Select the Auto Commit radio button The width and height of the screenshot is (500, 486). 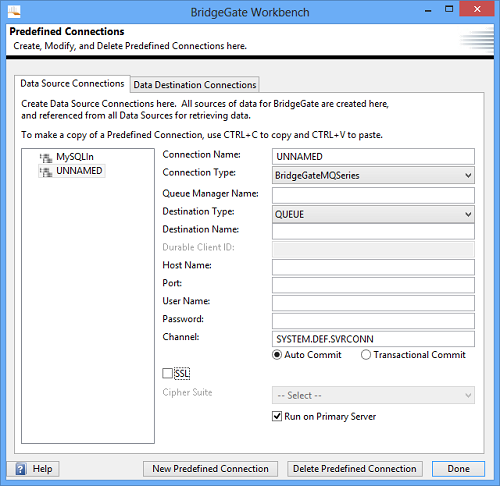(x=277, y=355)
